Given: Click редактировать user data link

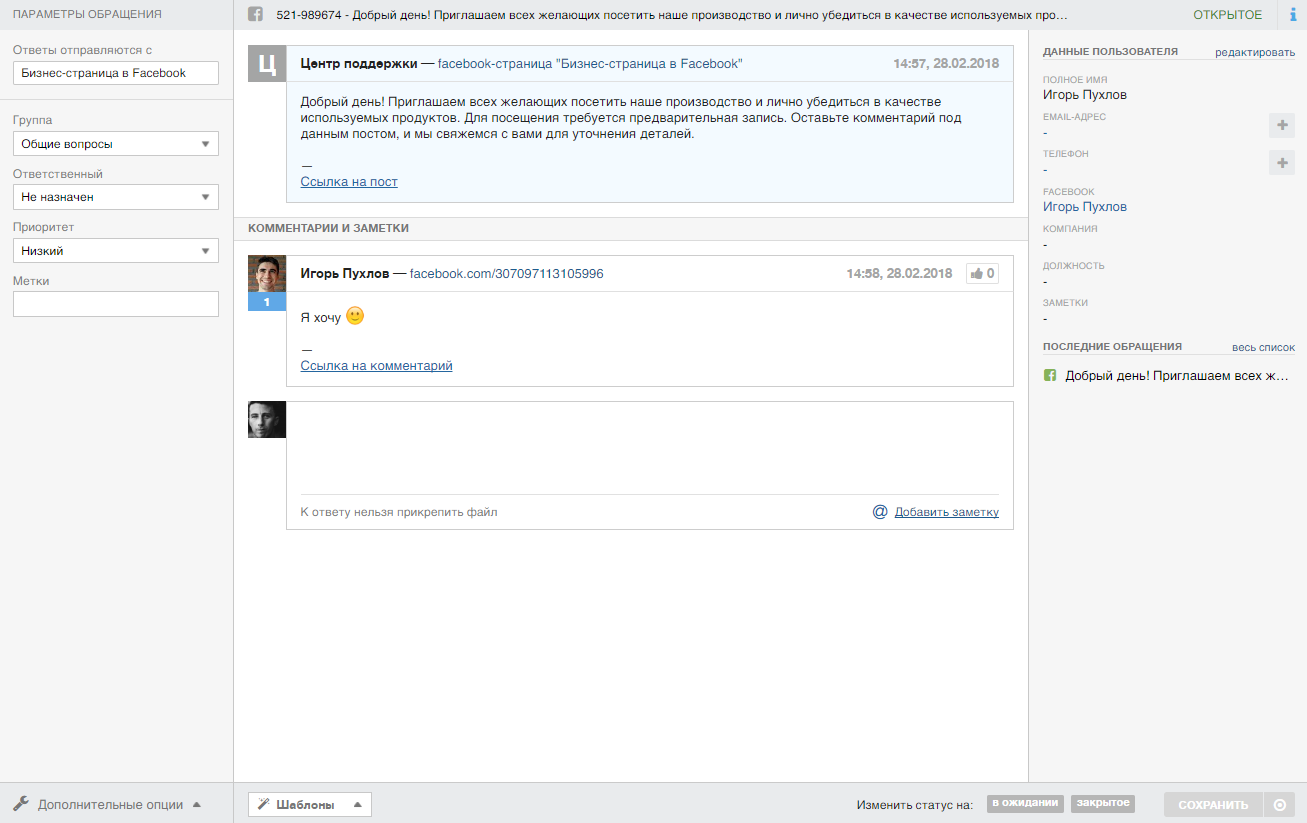Looking at the screenshot, I should pyautogui.click(x=1255, y=52).
